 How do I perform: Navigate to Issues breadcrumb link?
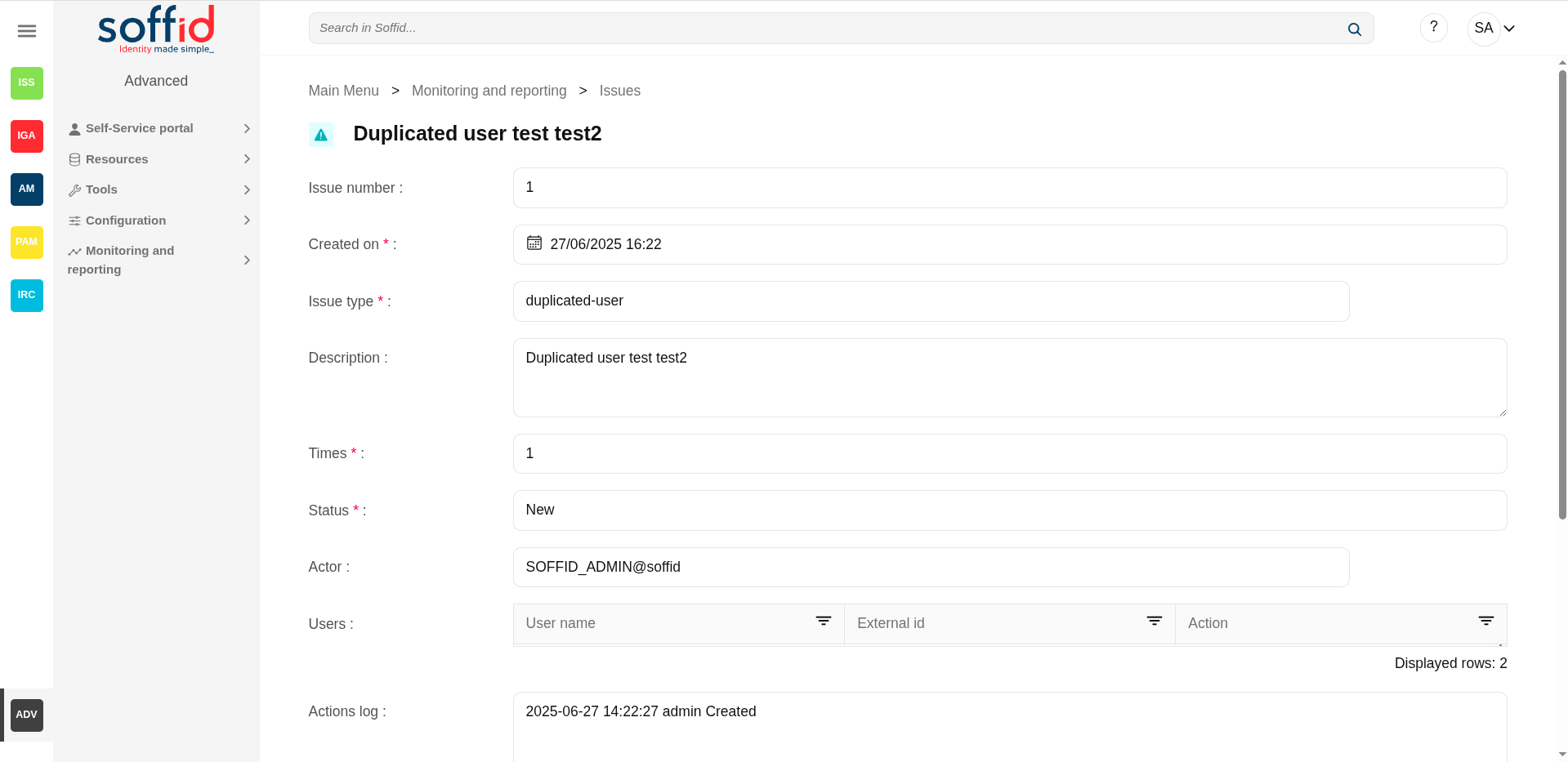pyautogui.click(x=619, y=91)
